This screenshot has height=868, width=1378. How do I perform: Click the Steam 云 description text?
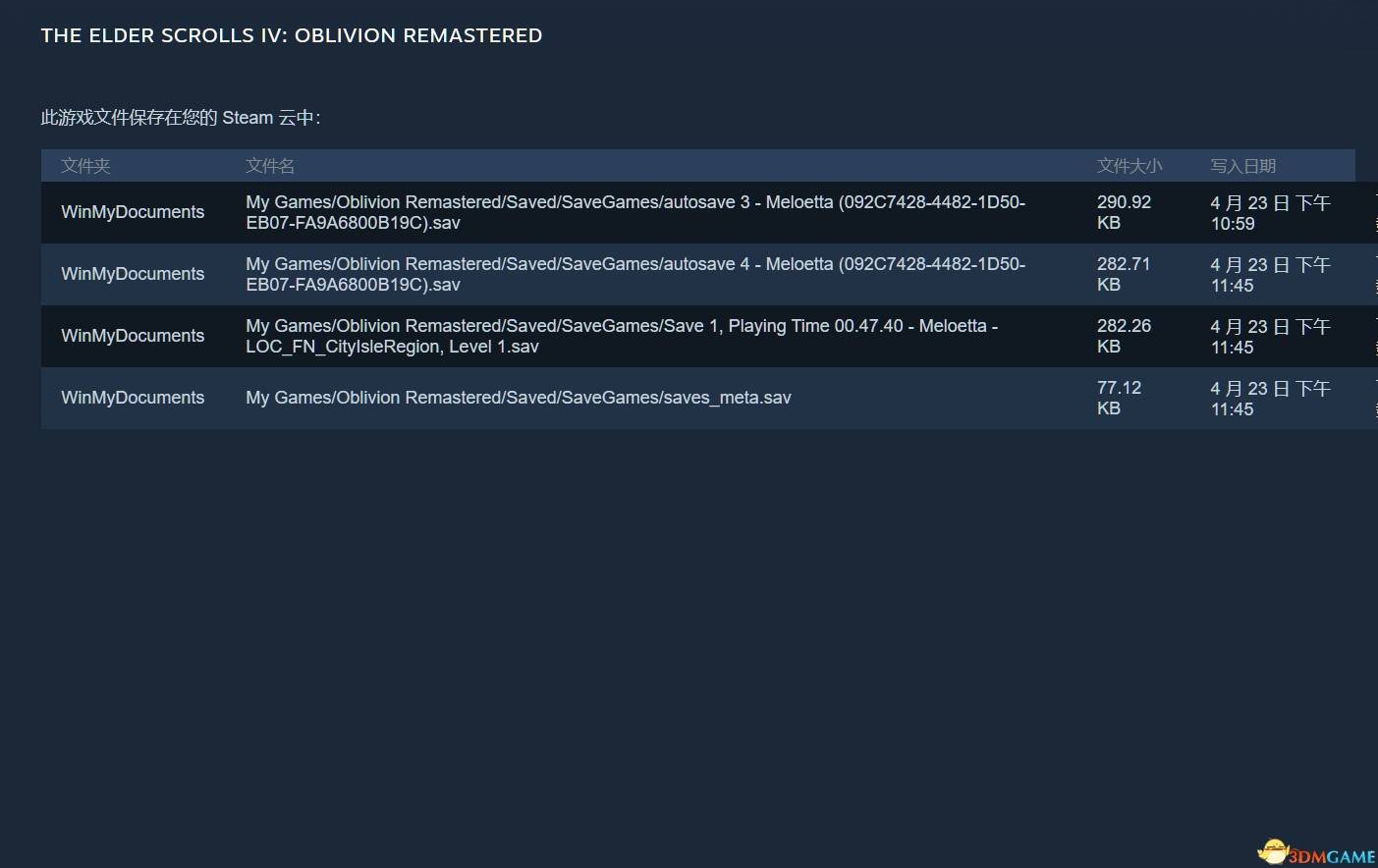click(181, 118)
